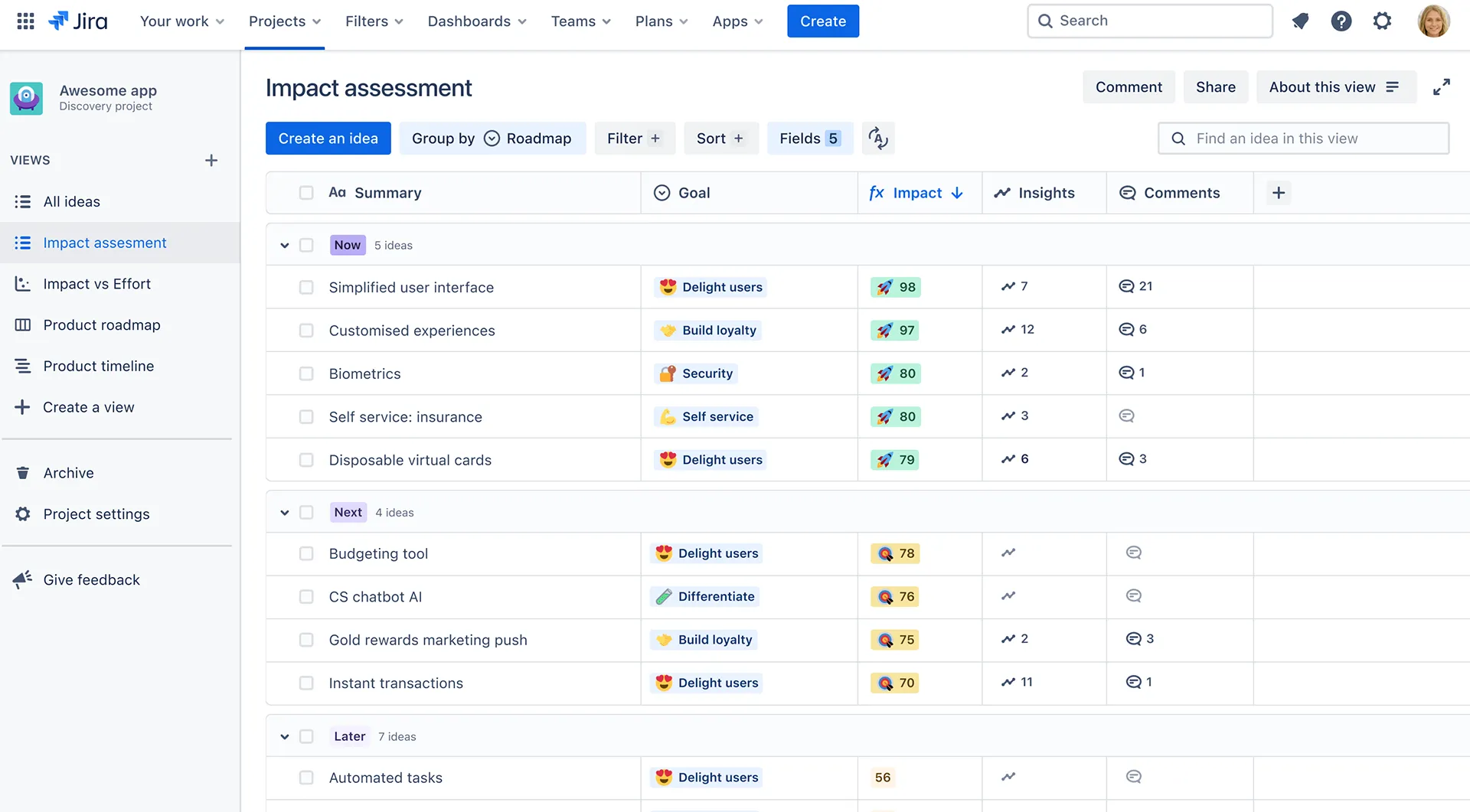This screenshot has height=812, width=1470.
Task: Click the Filter button
Action: coord(635,139)
